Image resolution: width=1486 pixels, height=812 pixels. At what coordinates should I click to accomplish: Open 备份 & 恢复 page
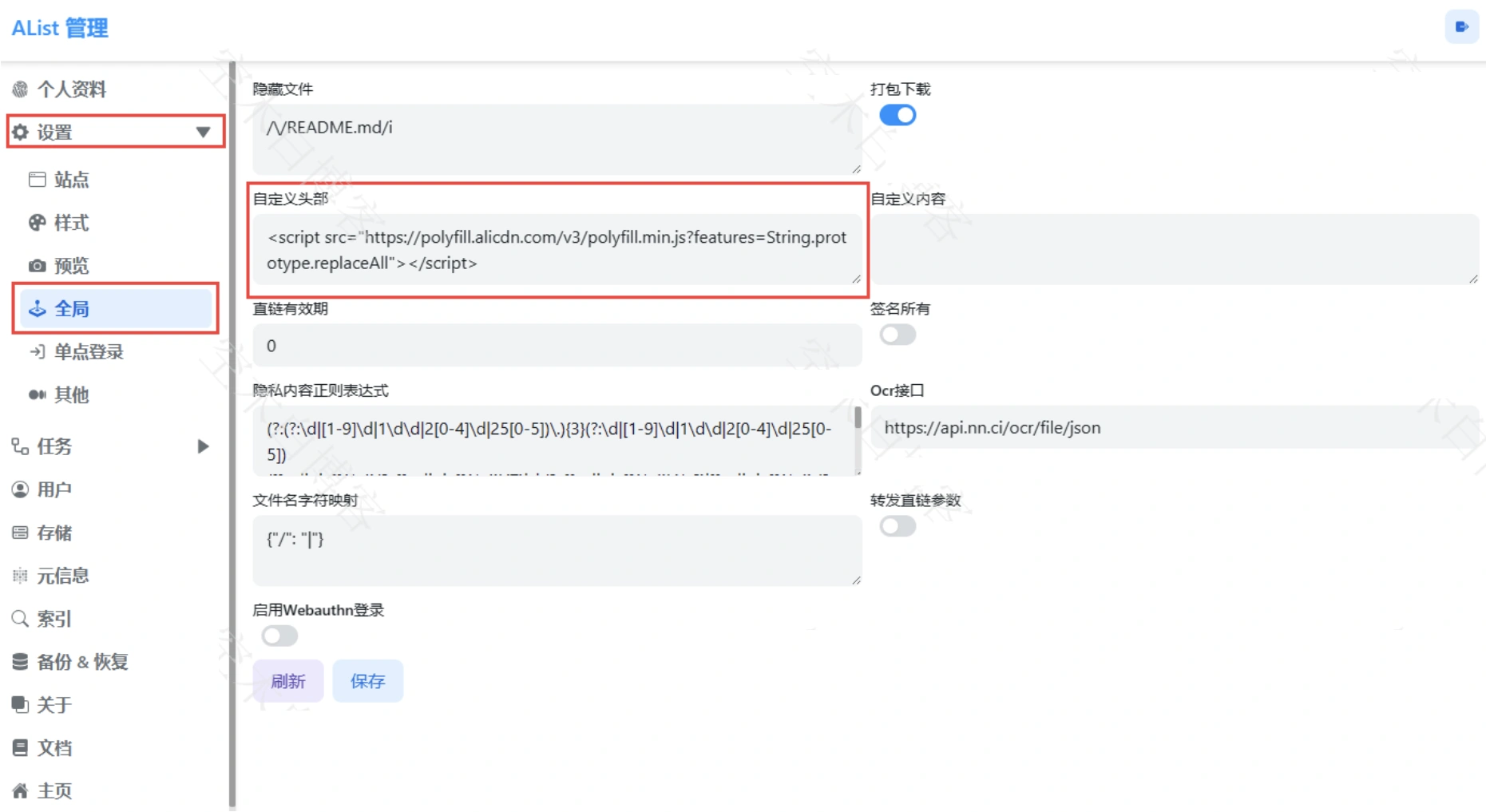click(x=113, y=662)
